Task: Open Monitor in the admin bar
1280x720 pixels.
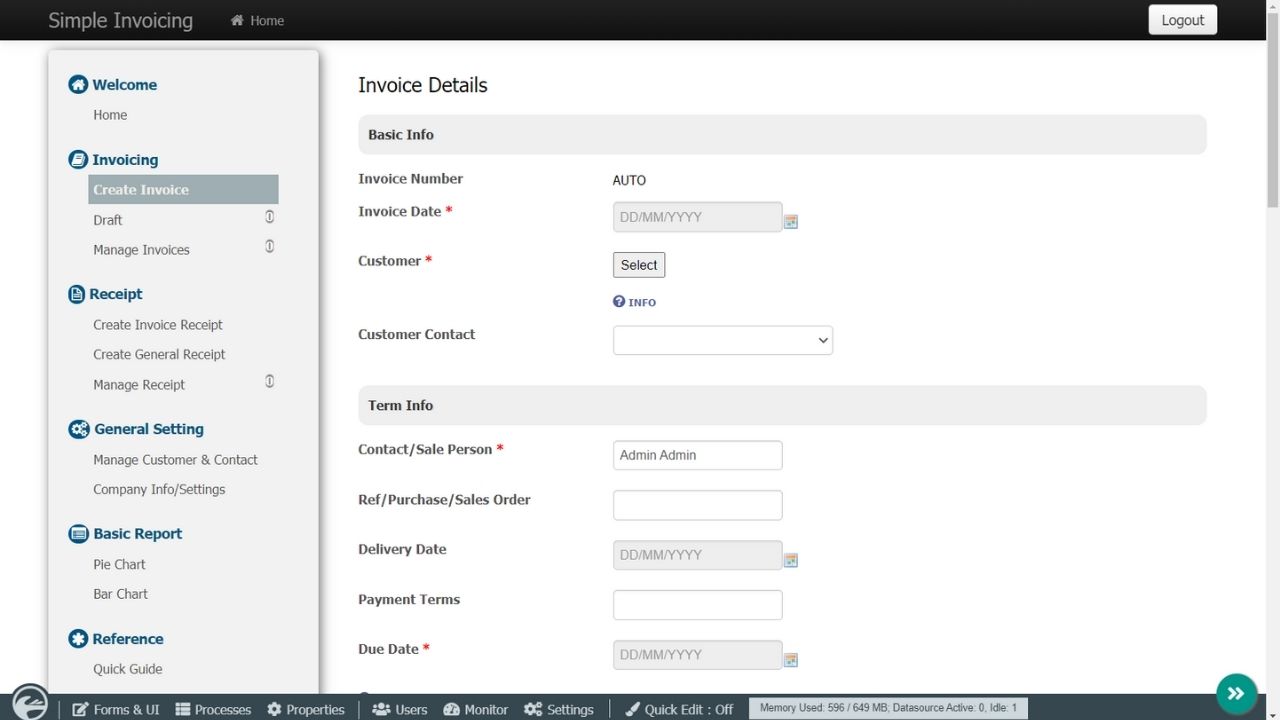Action: click(x=475, y=709)
